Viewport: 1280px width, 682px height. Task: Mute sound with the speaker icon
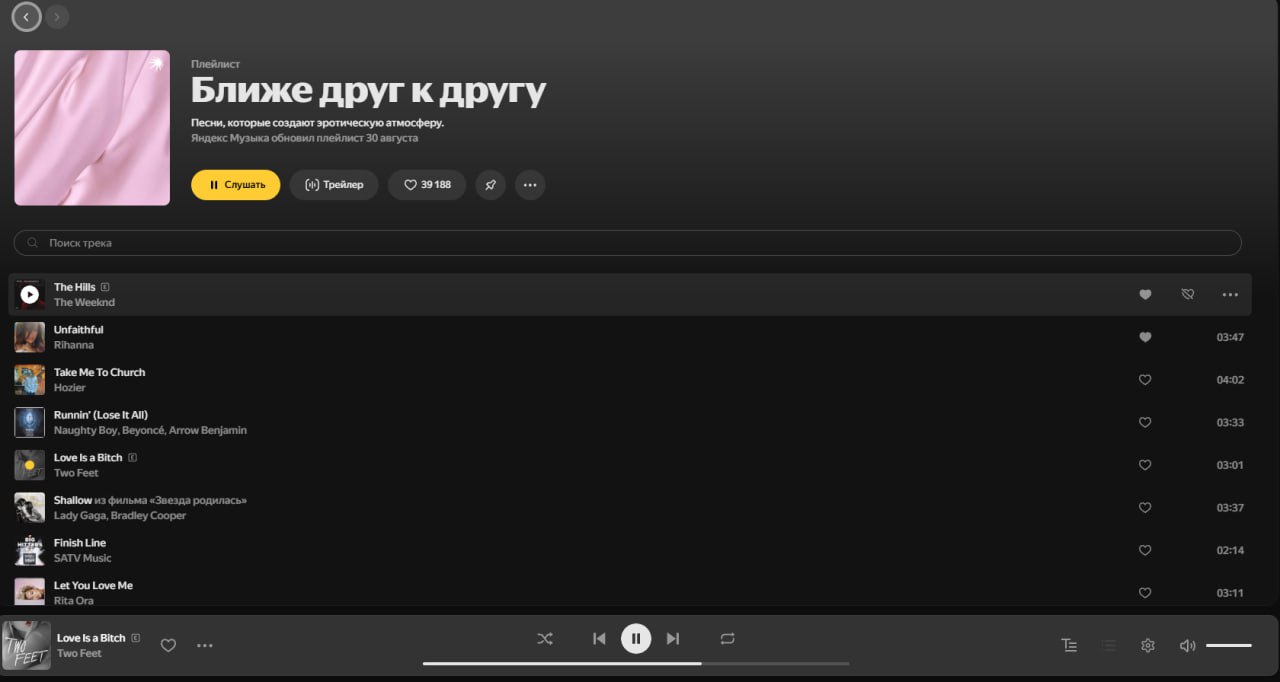[x=1187, y=646]
